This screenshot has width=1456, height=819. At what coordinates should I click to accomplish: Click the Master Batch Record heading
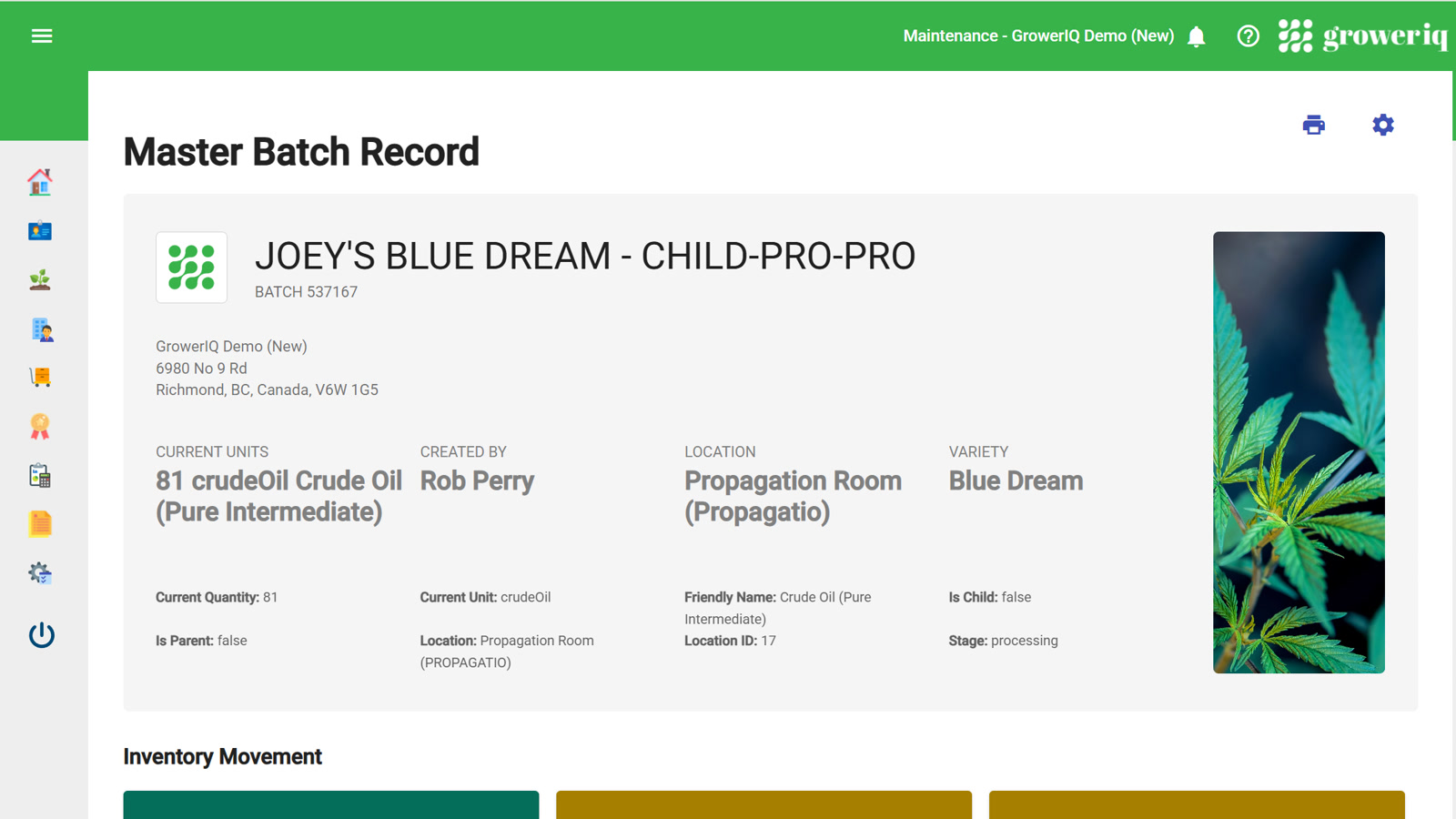tap(301, 152)
